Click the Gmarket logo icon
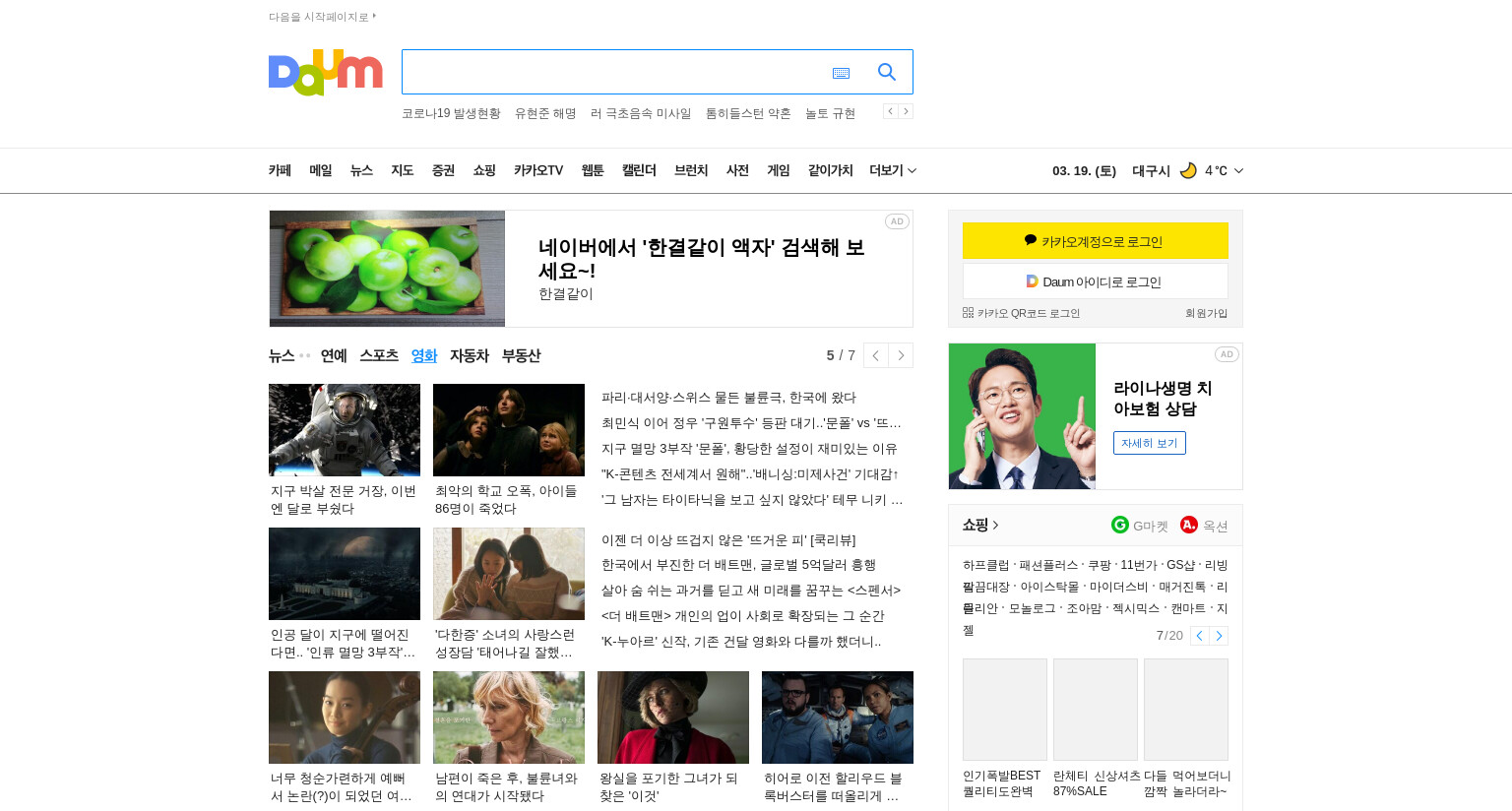The width and height of the screenshot is (1512, 811). 1120,525
